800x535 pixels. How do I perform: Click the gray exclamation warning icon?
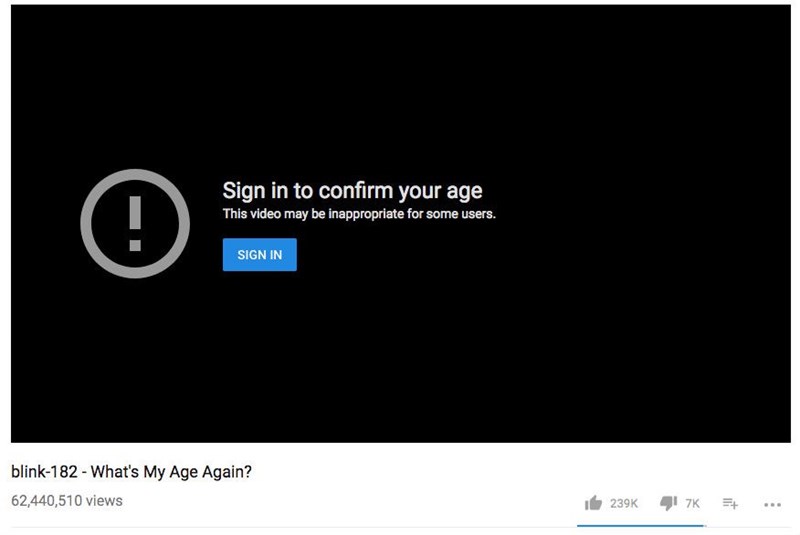pyautogui.click(x=135, y=223)
